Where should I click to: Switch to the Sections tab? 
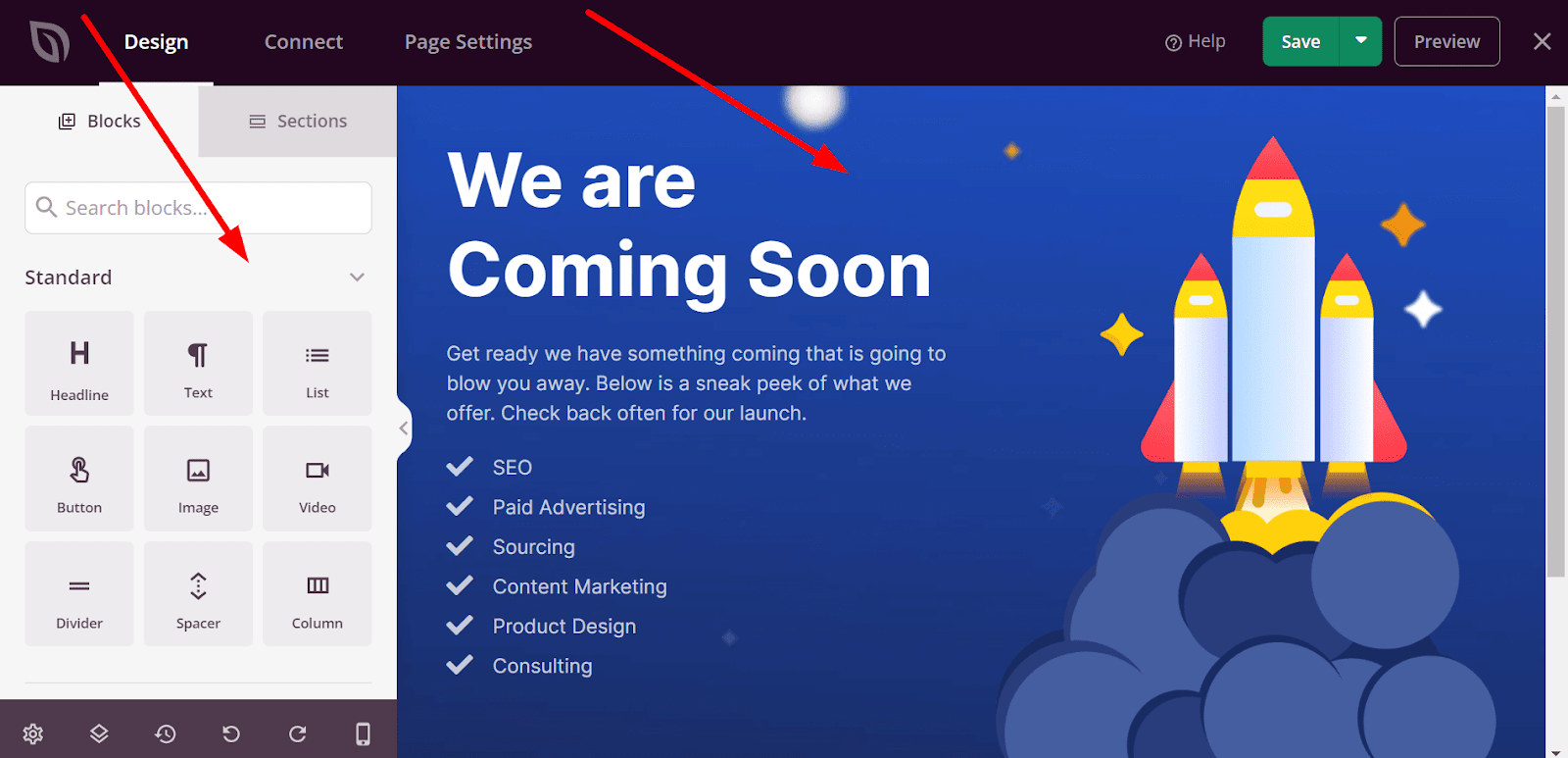click(298, 121)
